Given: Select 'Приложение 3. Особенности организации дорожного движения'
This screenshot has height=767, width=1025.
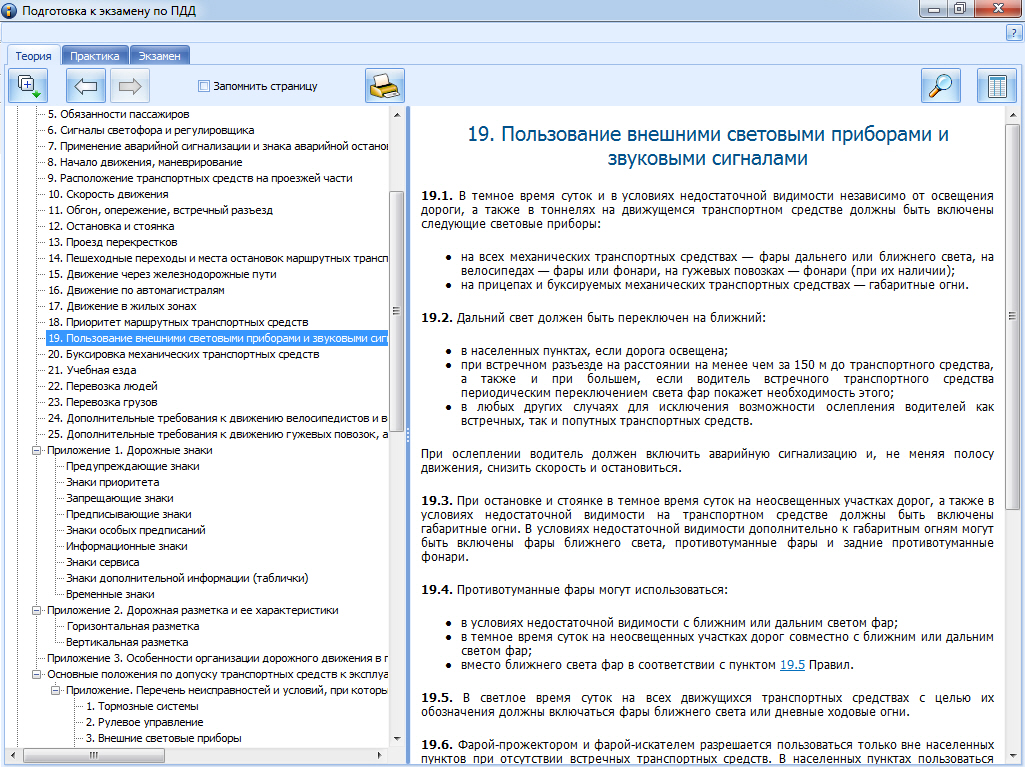Looking at the screenshot, I should tap(217, 658).
